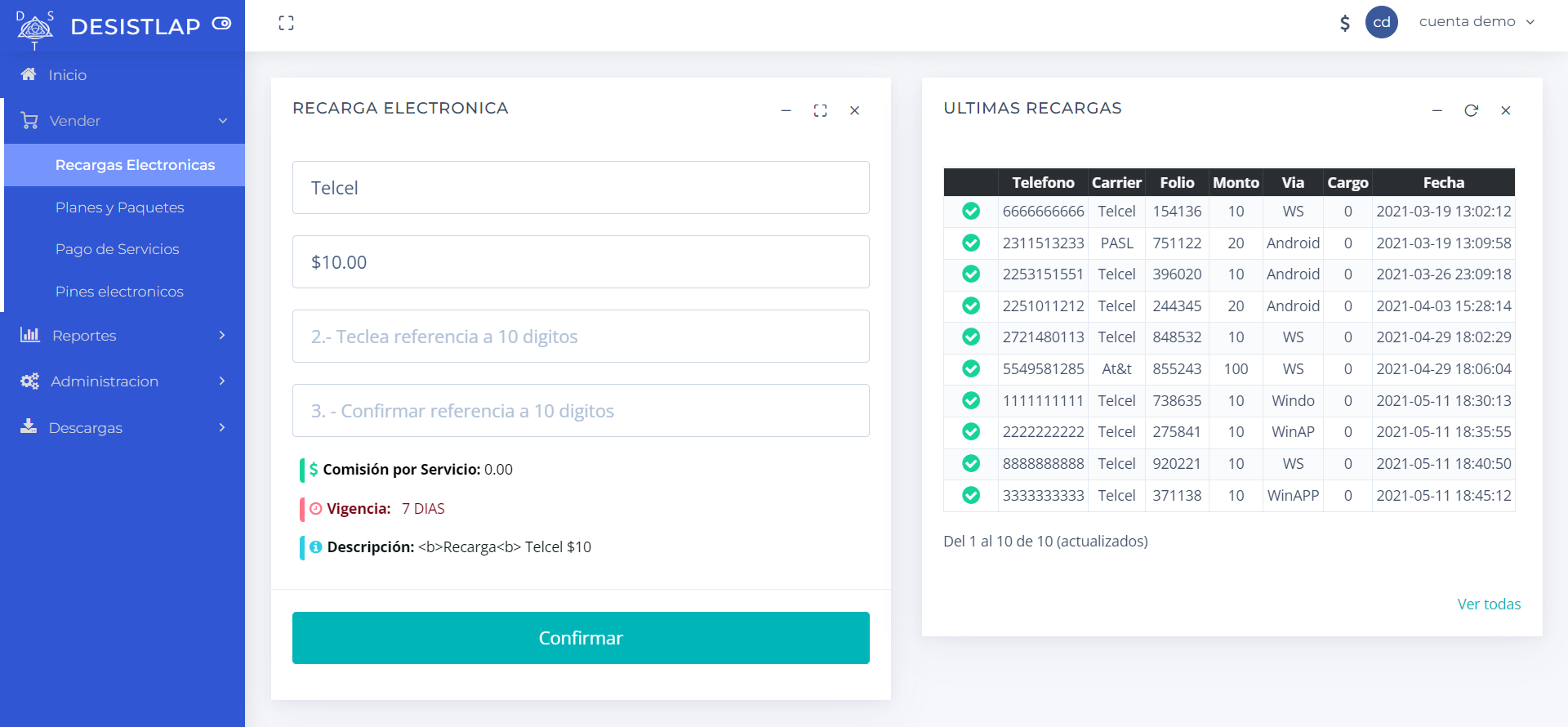1568x727 pixels.
Task: Expand the Recarga Electronica panel to fullscreen
Action: coord(820,110)
